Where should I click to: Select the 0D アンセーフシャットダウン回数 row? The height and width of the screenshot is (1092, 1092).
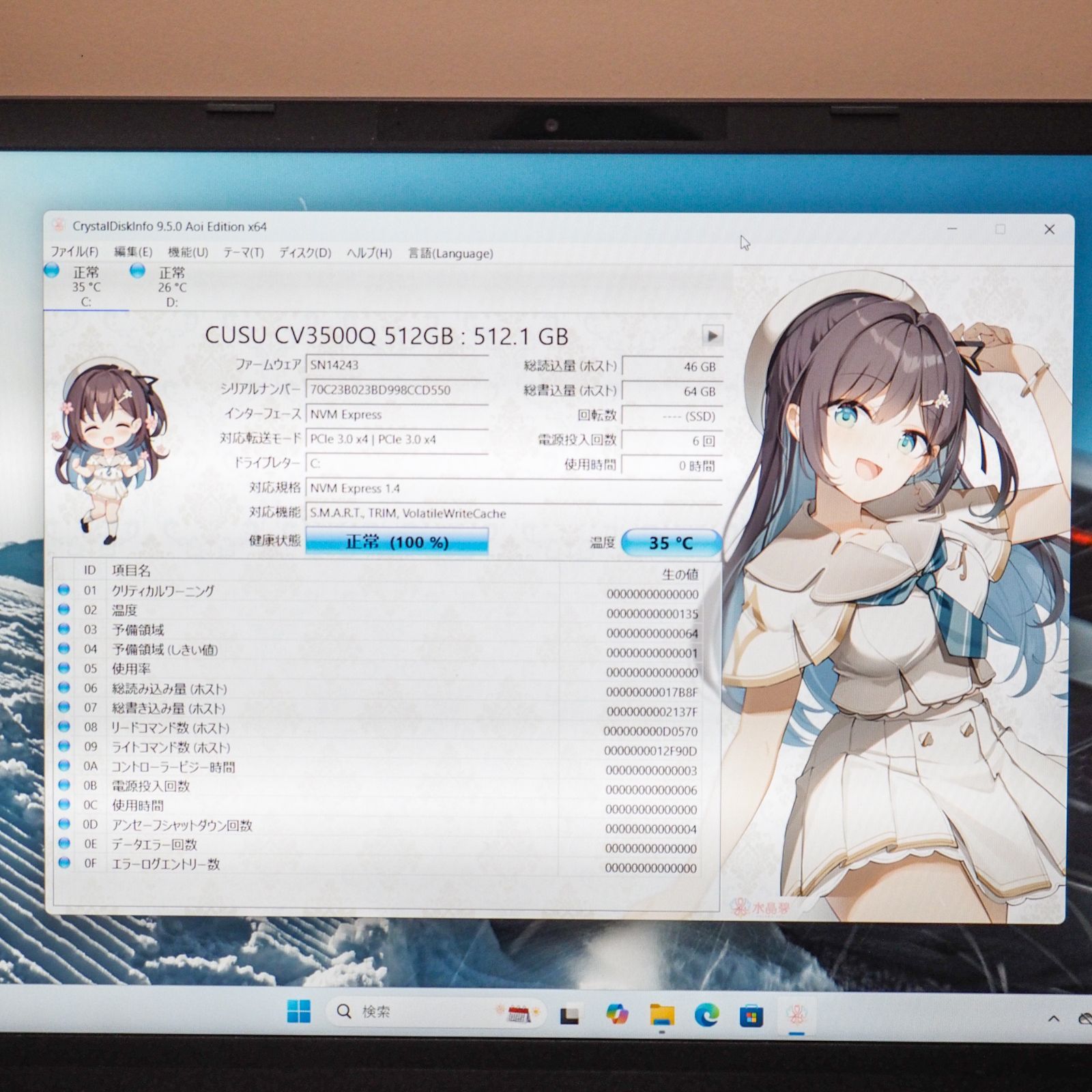(377, 826)
